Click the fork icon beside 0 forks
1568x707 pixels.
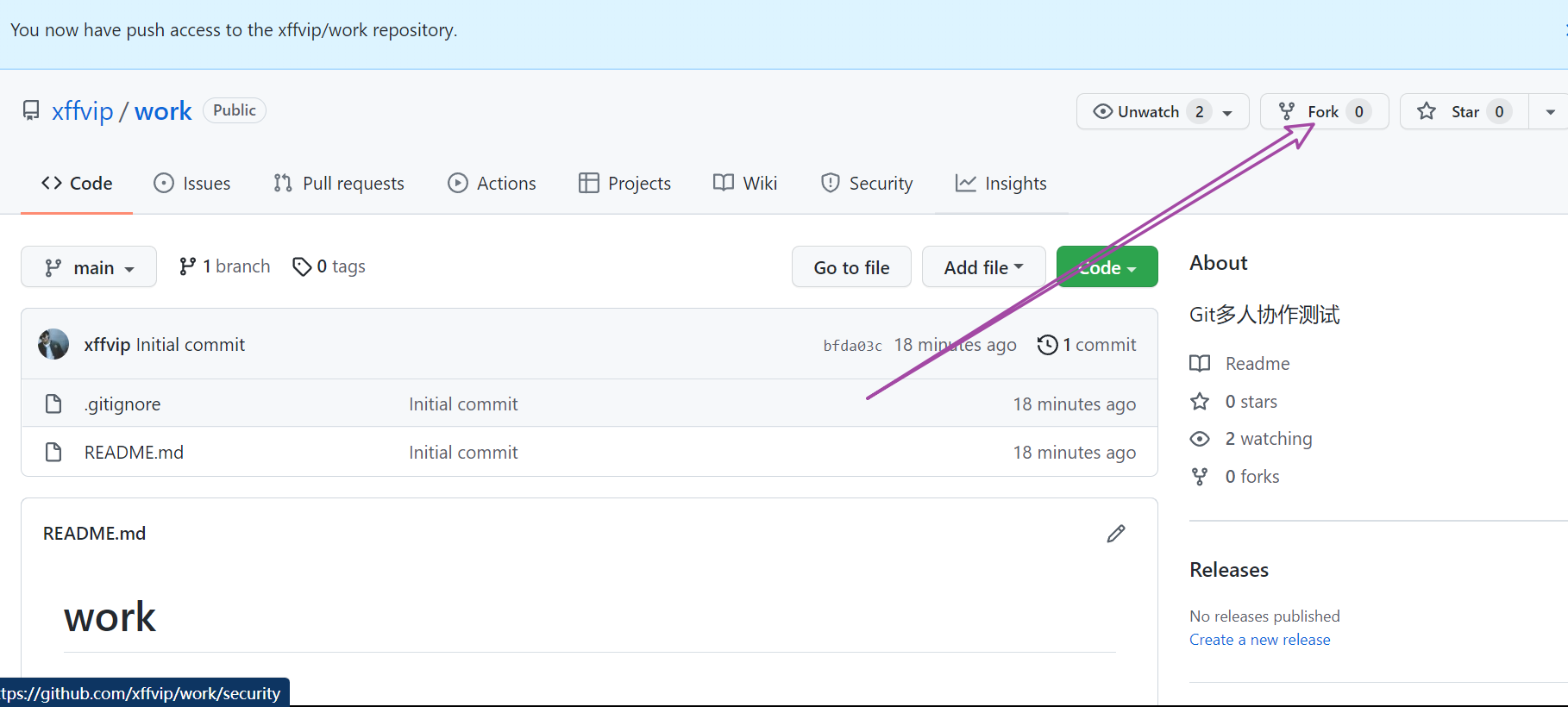1200,477
